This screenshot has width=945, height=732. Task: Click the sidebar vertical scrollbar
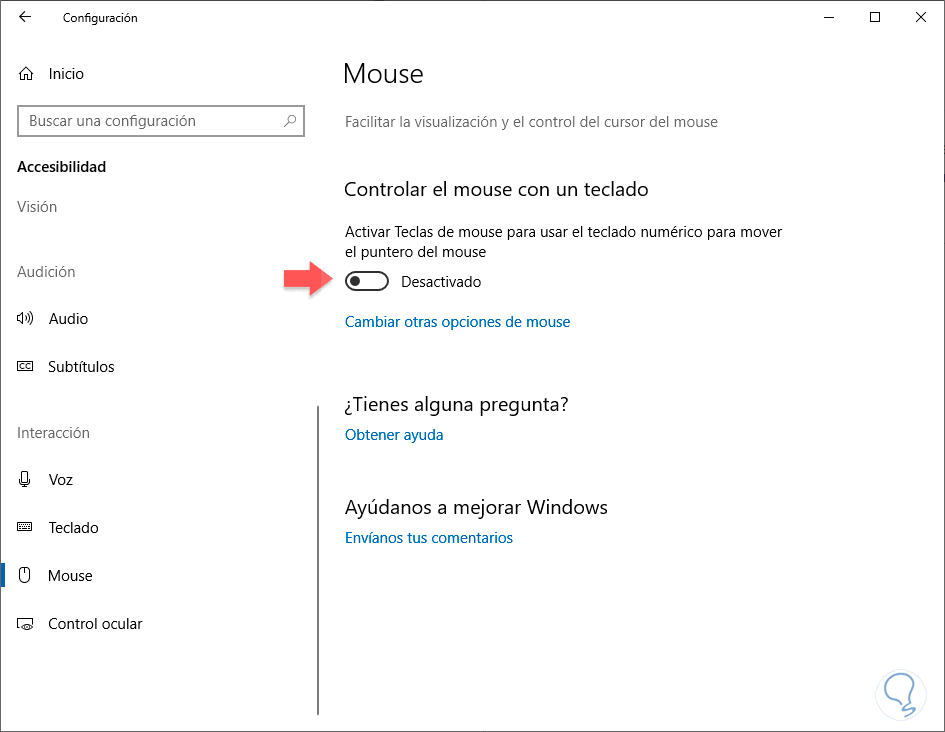click(317, 560)
